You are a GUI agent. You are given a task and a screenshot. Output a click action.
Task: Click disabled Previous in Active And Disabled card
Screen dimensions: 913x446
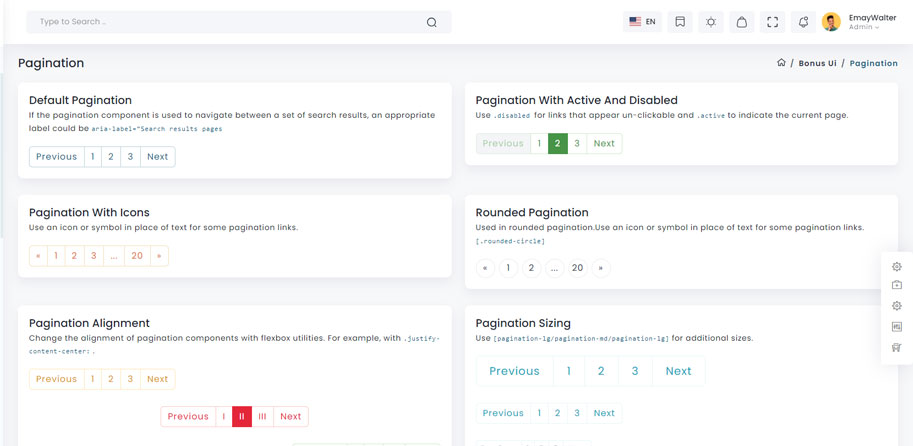503,143
